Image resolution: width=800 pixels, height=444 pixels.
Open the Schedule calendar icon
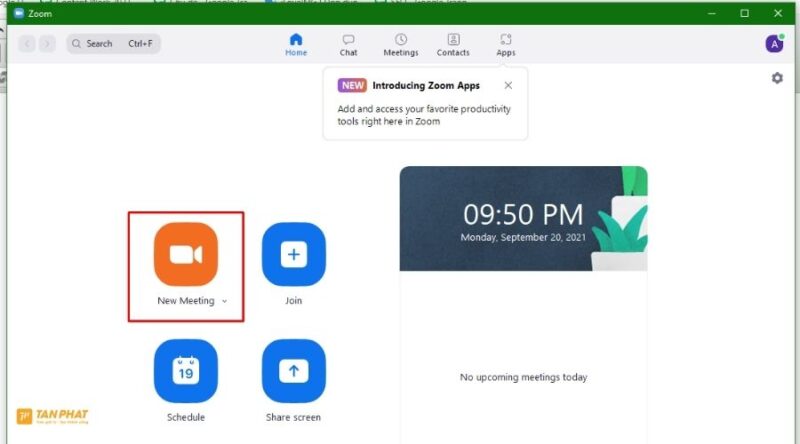tap(186, 371)
